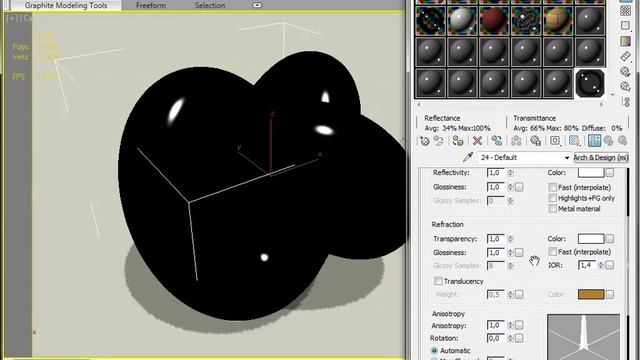Click Anisotropy spinner arrows
Screen dimensions: 640x360
[x=510, y=325]
